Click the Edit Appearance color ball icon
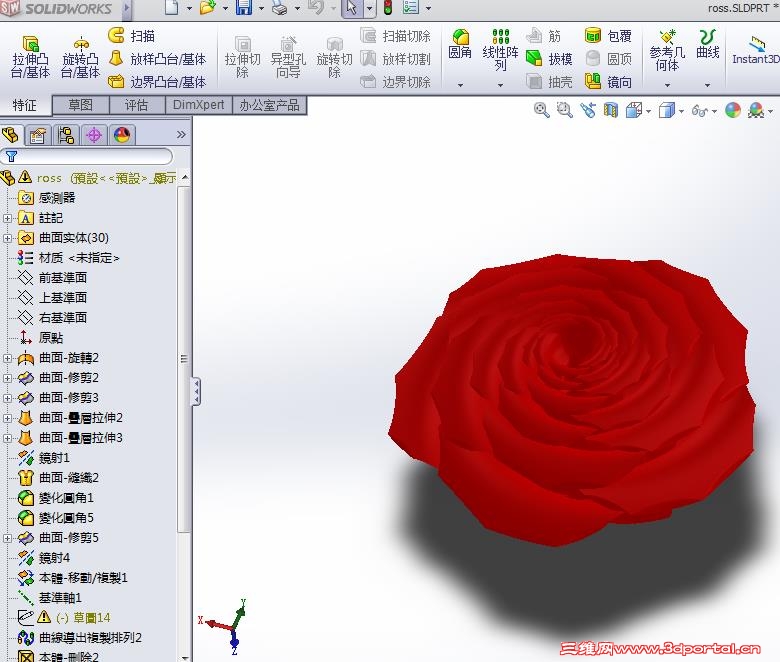The image size is (780, 662). pyautogui.click(x=733, y=110)
